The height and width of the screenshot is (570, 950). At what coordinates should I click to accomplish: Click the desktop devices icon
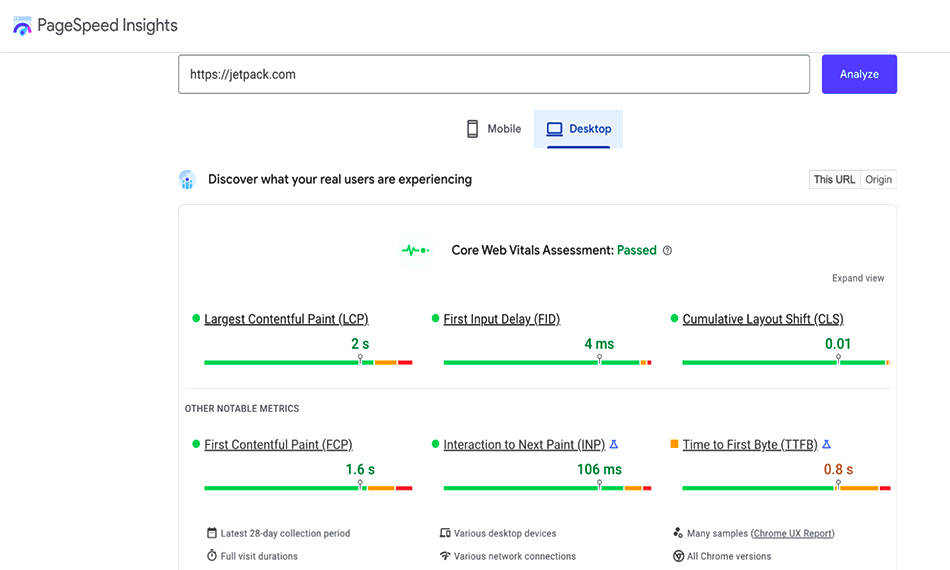tap(445, 533)
